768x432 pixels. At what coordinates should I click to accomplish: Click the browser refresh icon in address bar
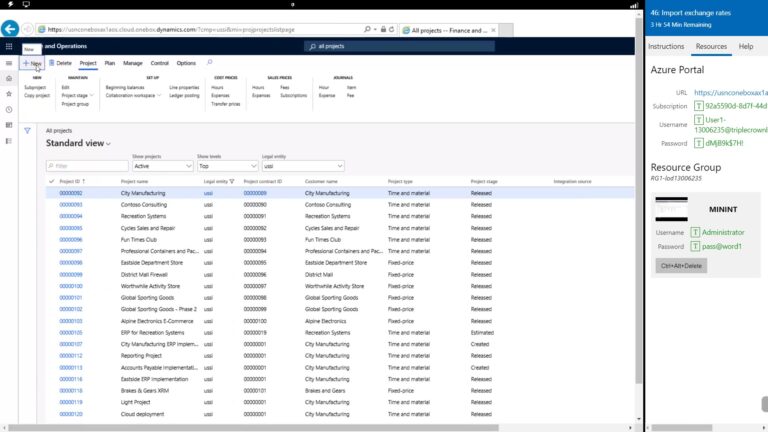tap(391, 29)
